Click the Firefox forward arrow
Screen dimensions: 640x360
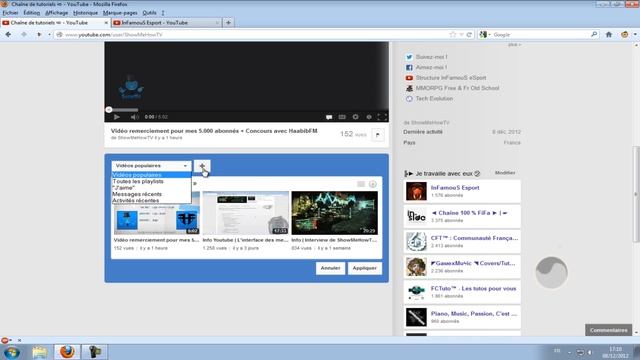[24, 35]
